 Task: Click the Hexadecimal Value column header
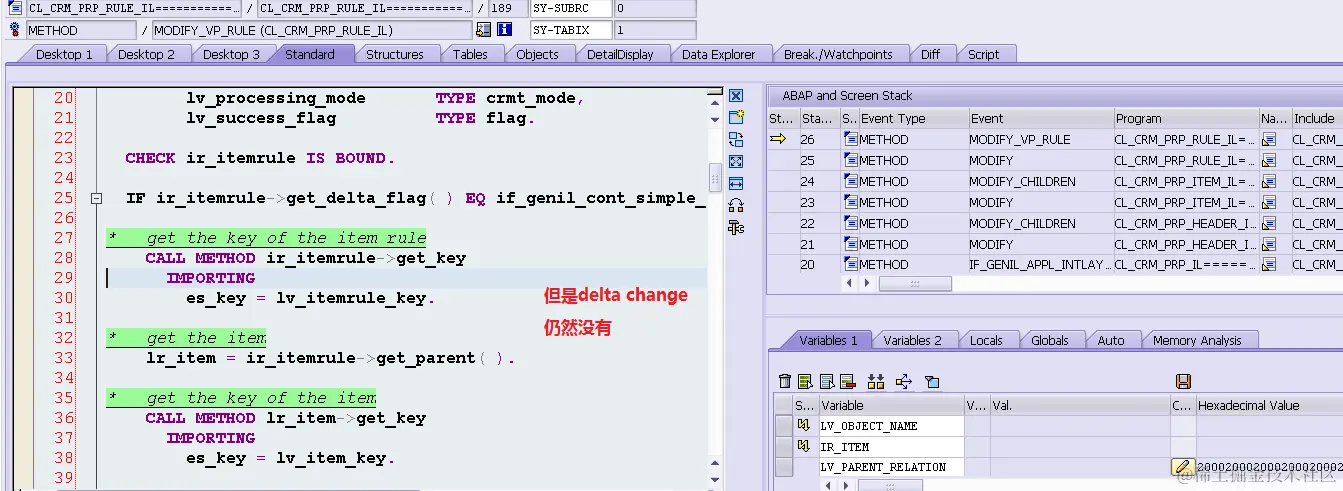[x=1269, y=405]
